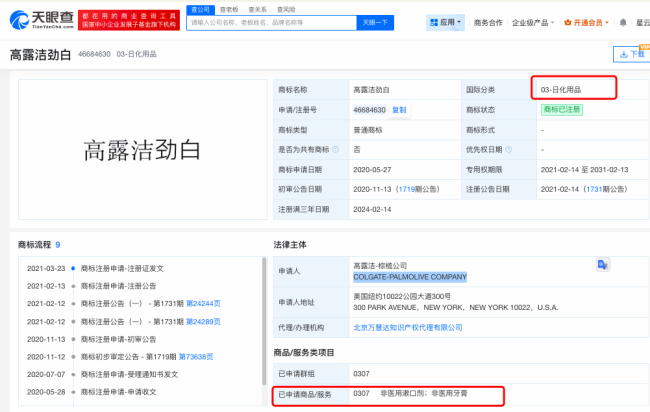
Task: Click the registration number 46684630 cell
Action: (369, 110)
